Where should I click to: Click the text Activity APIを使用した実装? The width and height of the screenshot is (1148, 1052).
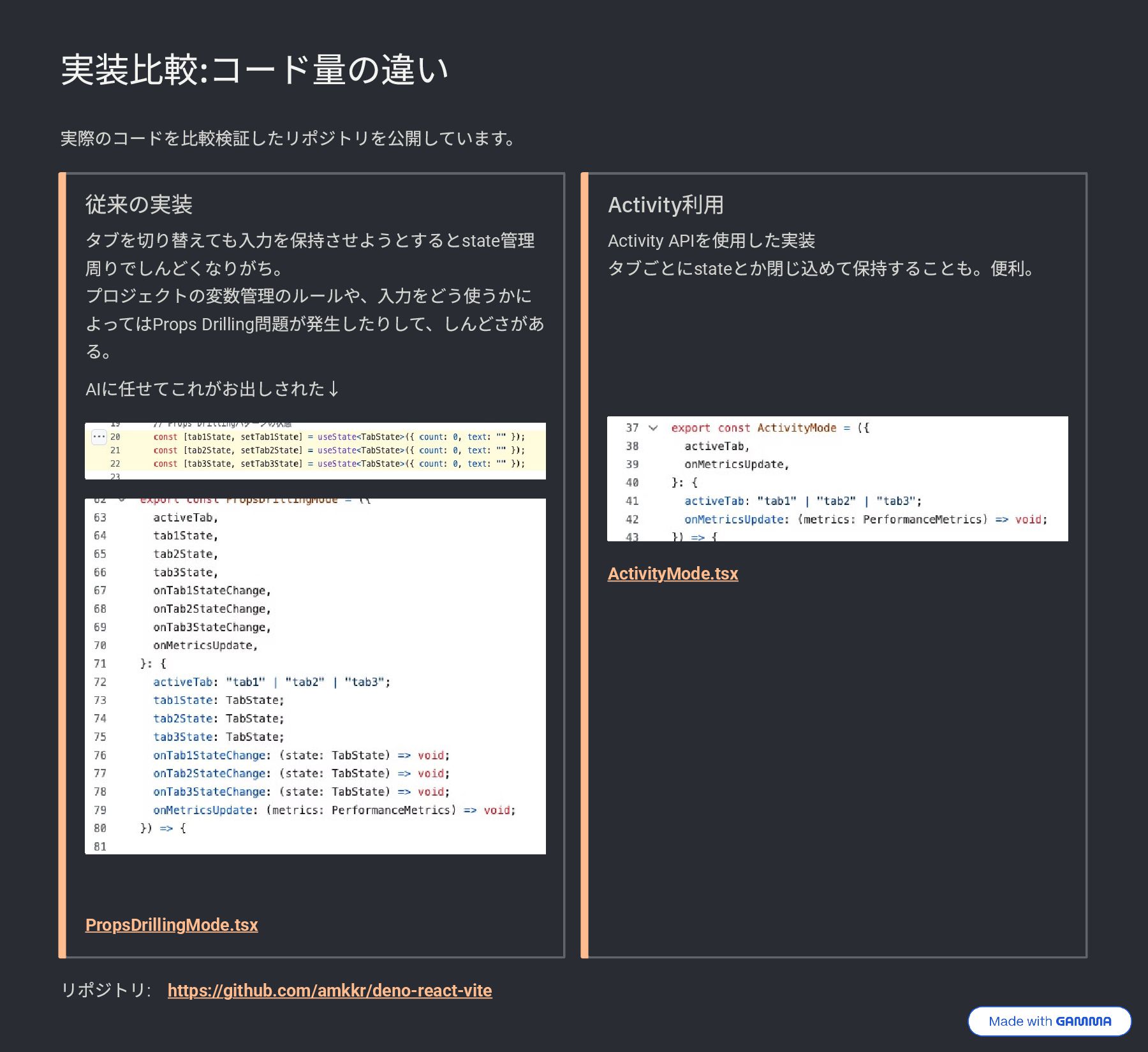pyautogui.click(x=711, y=241)
